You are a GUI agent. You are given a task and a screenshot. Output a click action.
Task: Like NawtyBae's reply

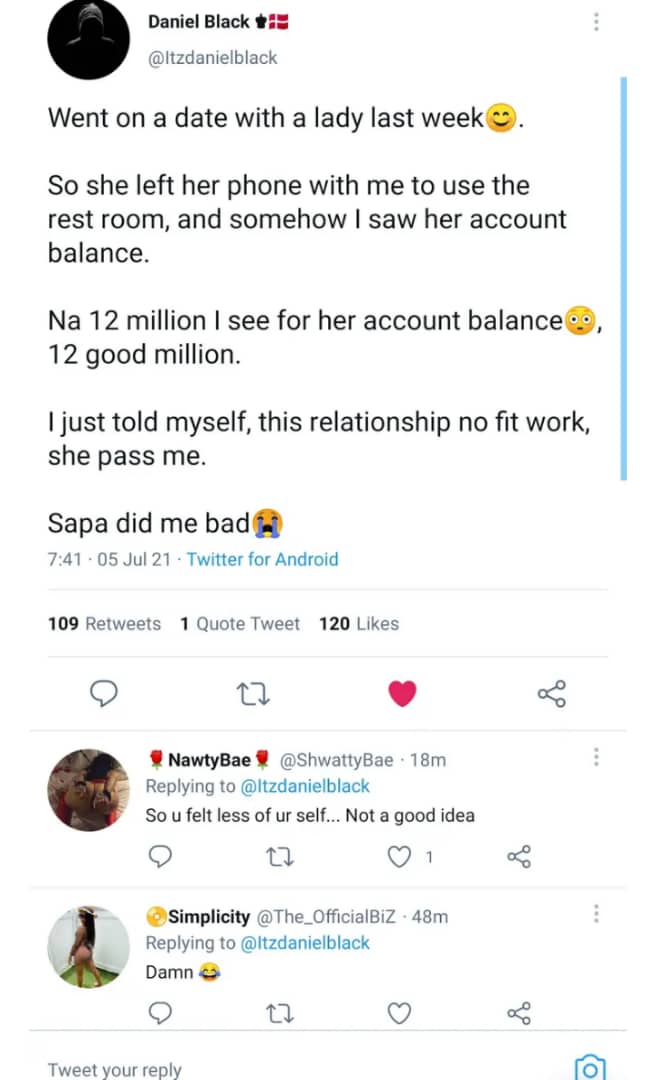[400, 856]
